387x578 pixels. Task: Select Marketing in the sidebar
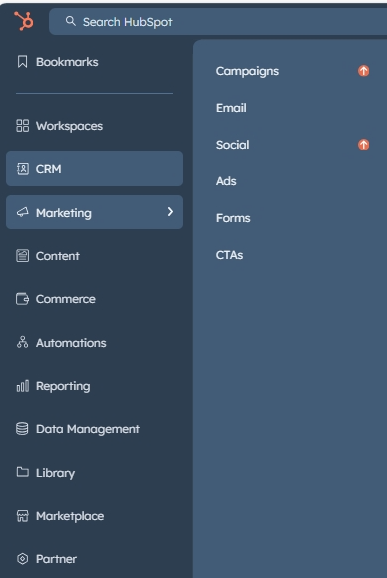pos(94,212)
